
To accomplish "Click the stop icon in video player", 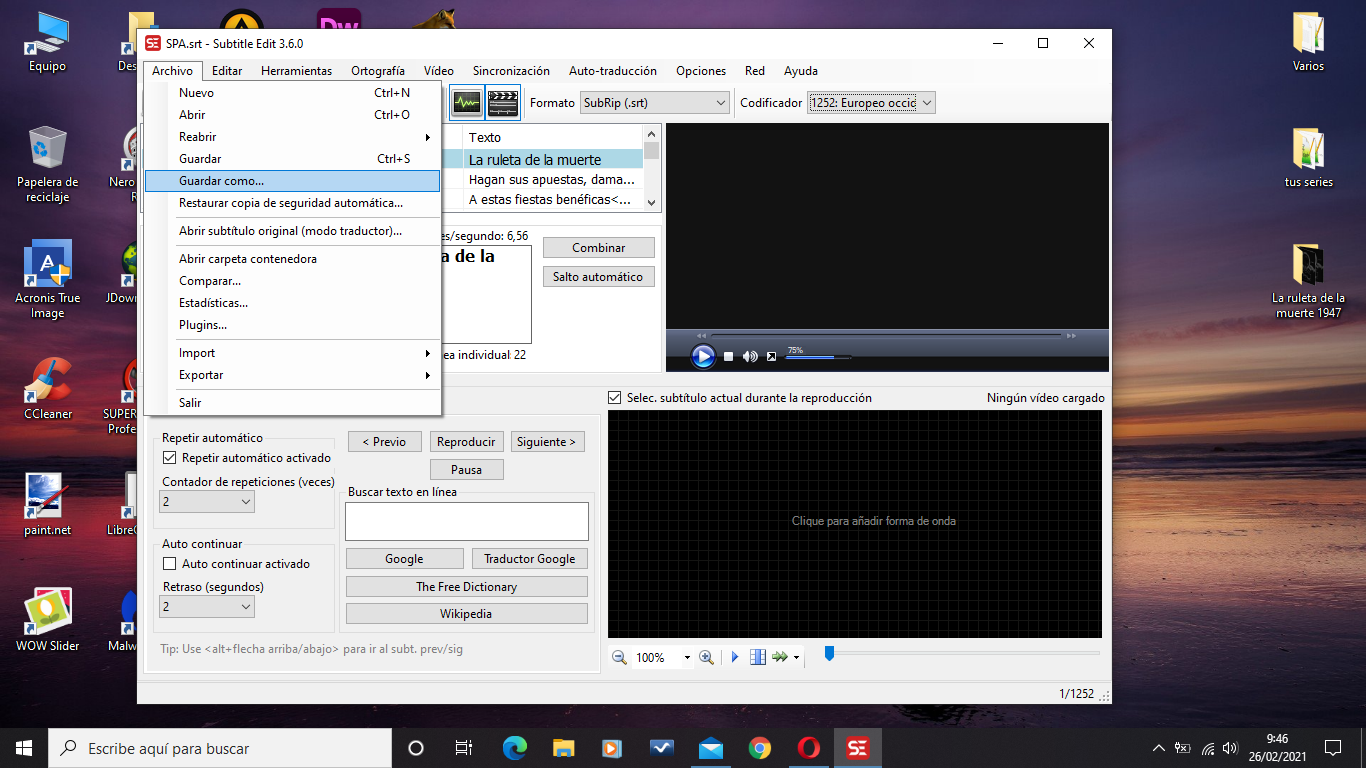I will click(729, 356).
